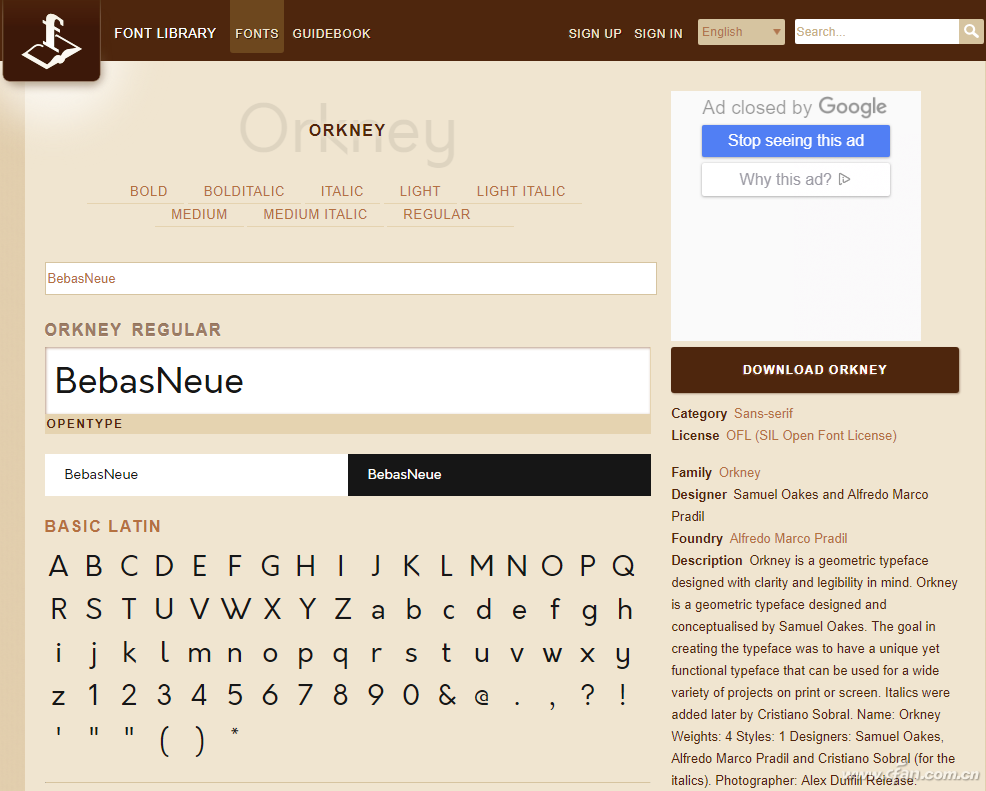Viewport: 986px width, 791px height.
Task: Select the LIGHT ITALIC font style
Action: tap(521, 191)
